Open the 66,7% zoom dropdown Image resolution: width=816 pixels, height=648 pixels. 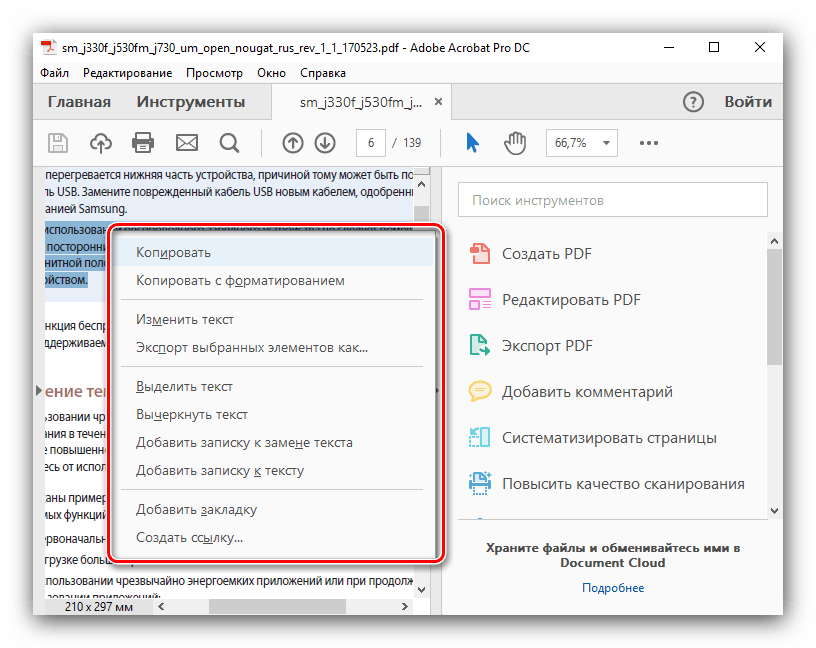click(581, 143)
